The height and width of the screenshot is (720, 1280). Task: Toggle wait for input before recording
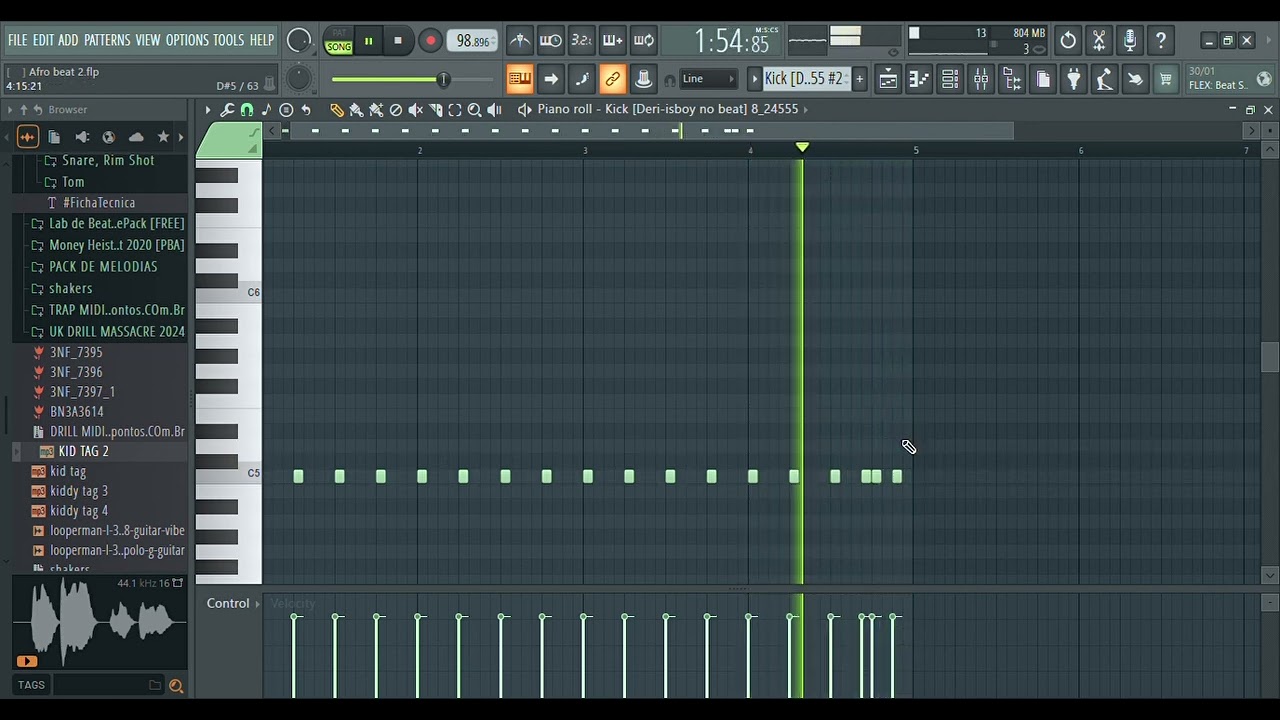click(551, 41)
